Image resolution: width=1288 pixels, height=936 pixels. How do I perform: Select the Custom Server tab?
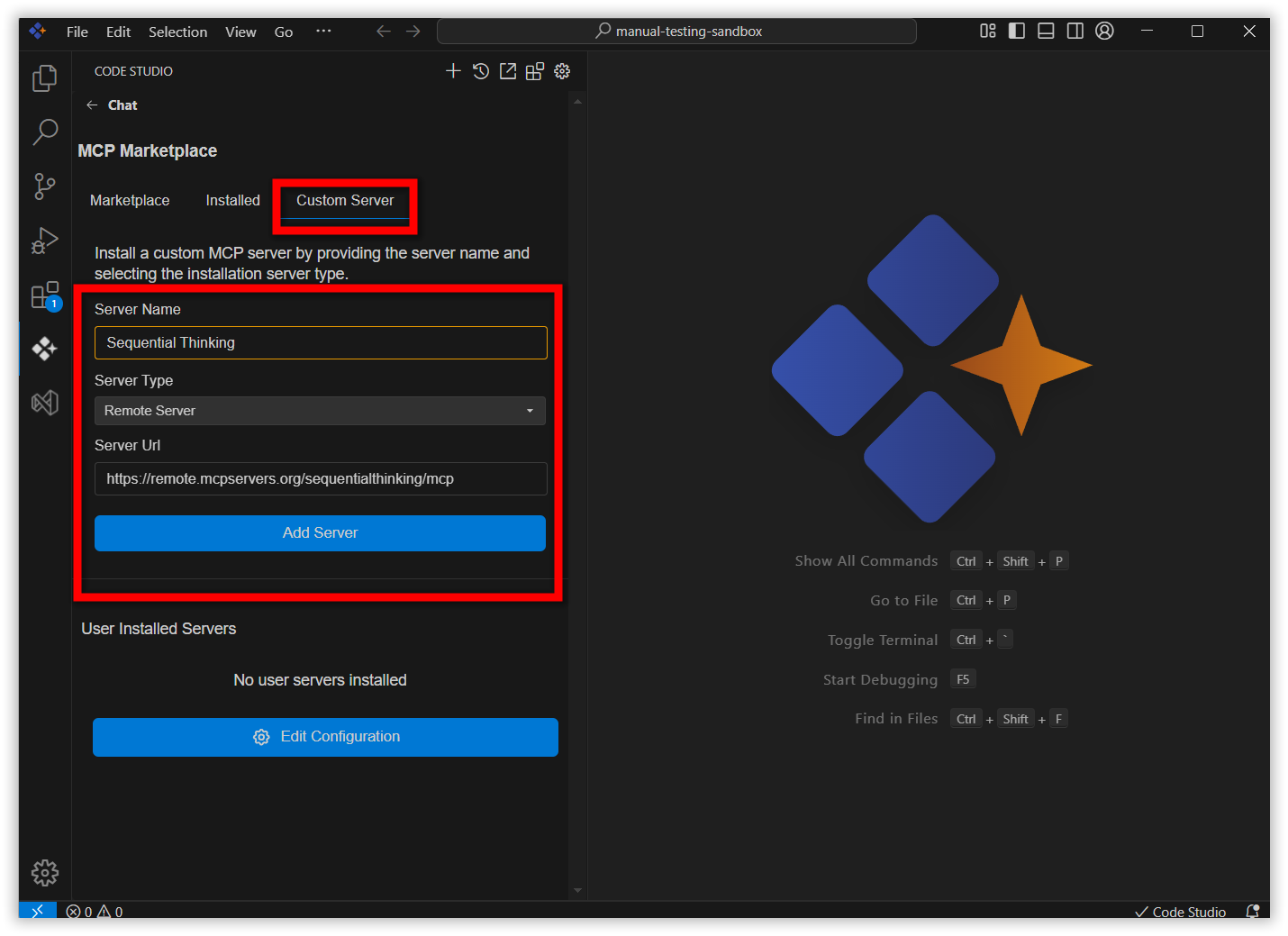pos(345,201)
